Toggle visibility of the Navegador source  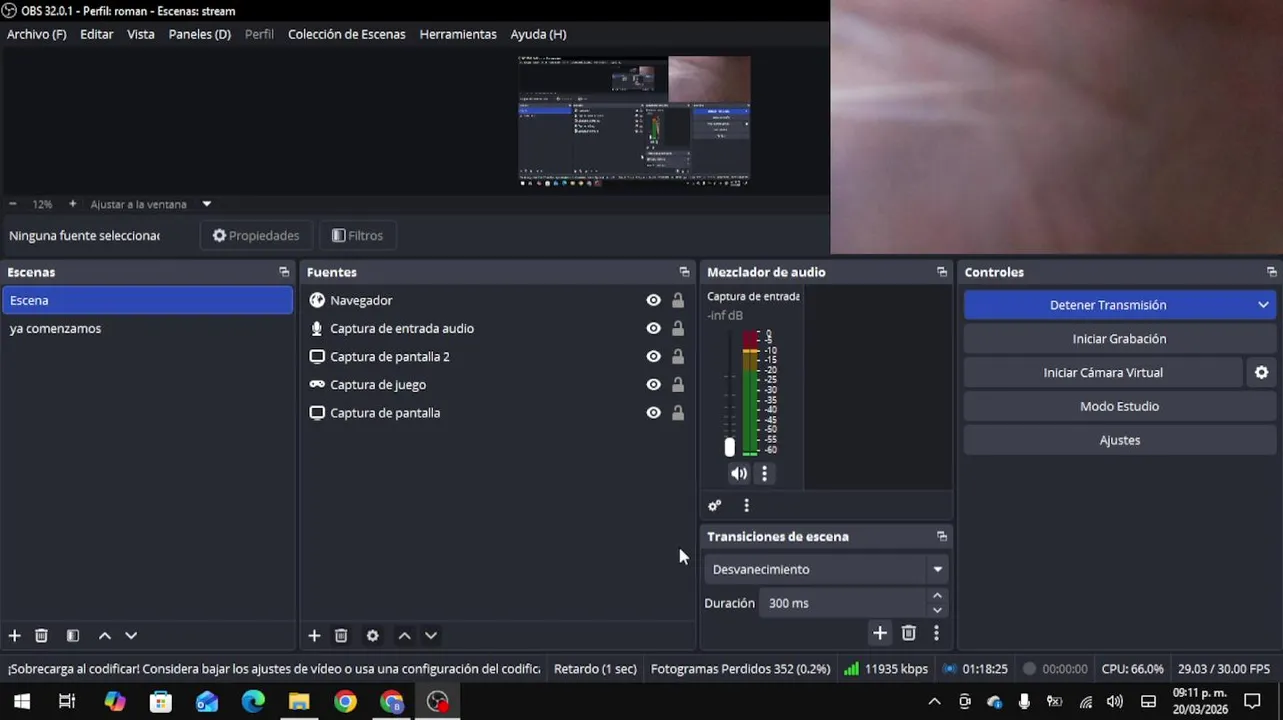click(653, 300)
